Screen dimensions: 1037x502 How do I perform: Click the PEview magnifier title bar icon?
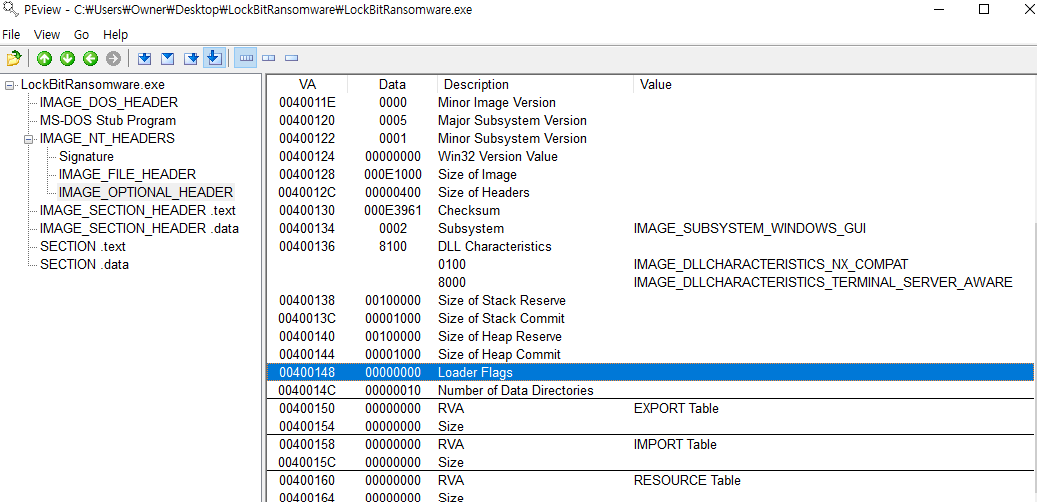pyautogui.click(x=9, y=10)
